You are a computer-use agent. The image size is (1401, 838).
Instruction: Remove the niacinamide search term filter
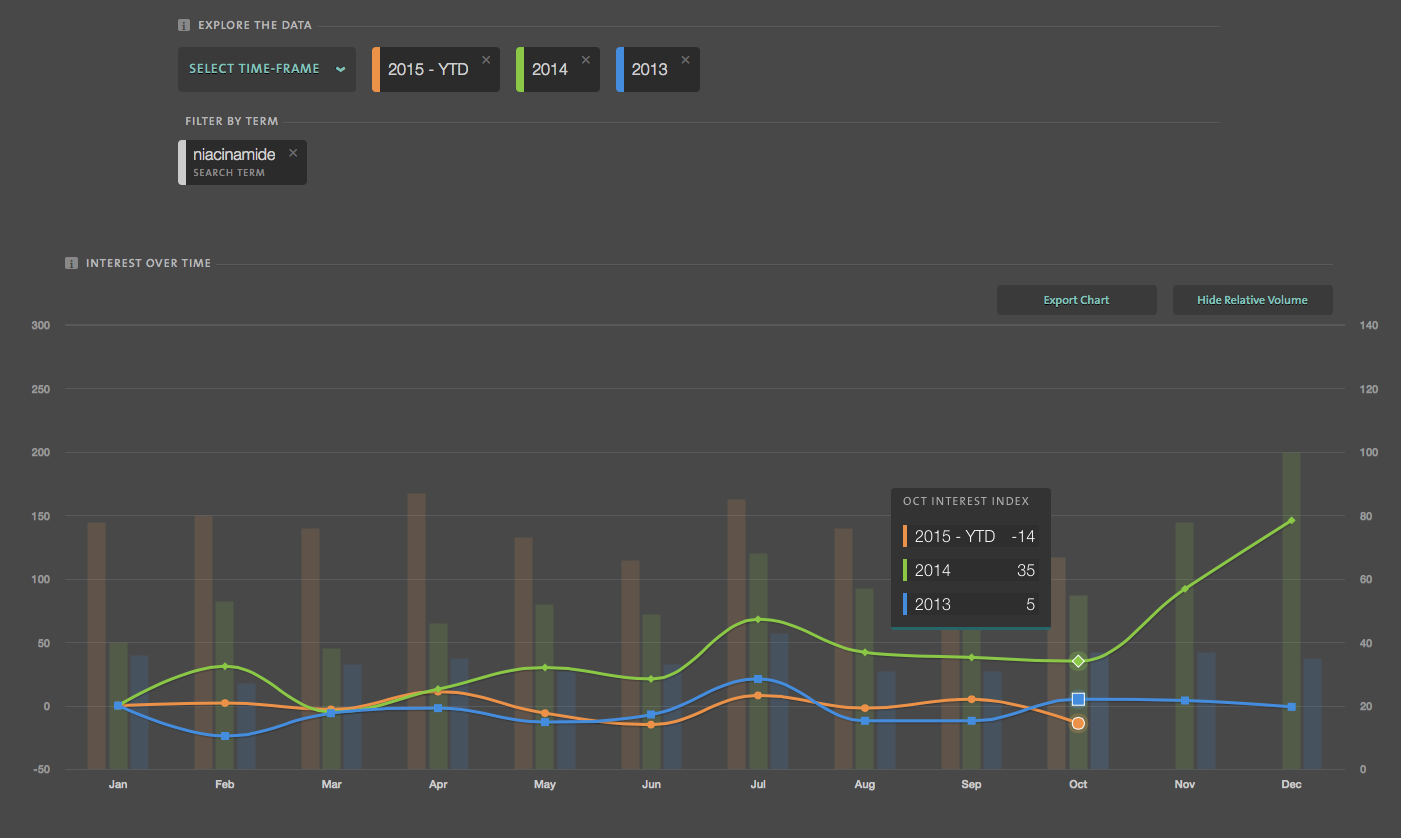tap(293, 153)
